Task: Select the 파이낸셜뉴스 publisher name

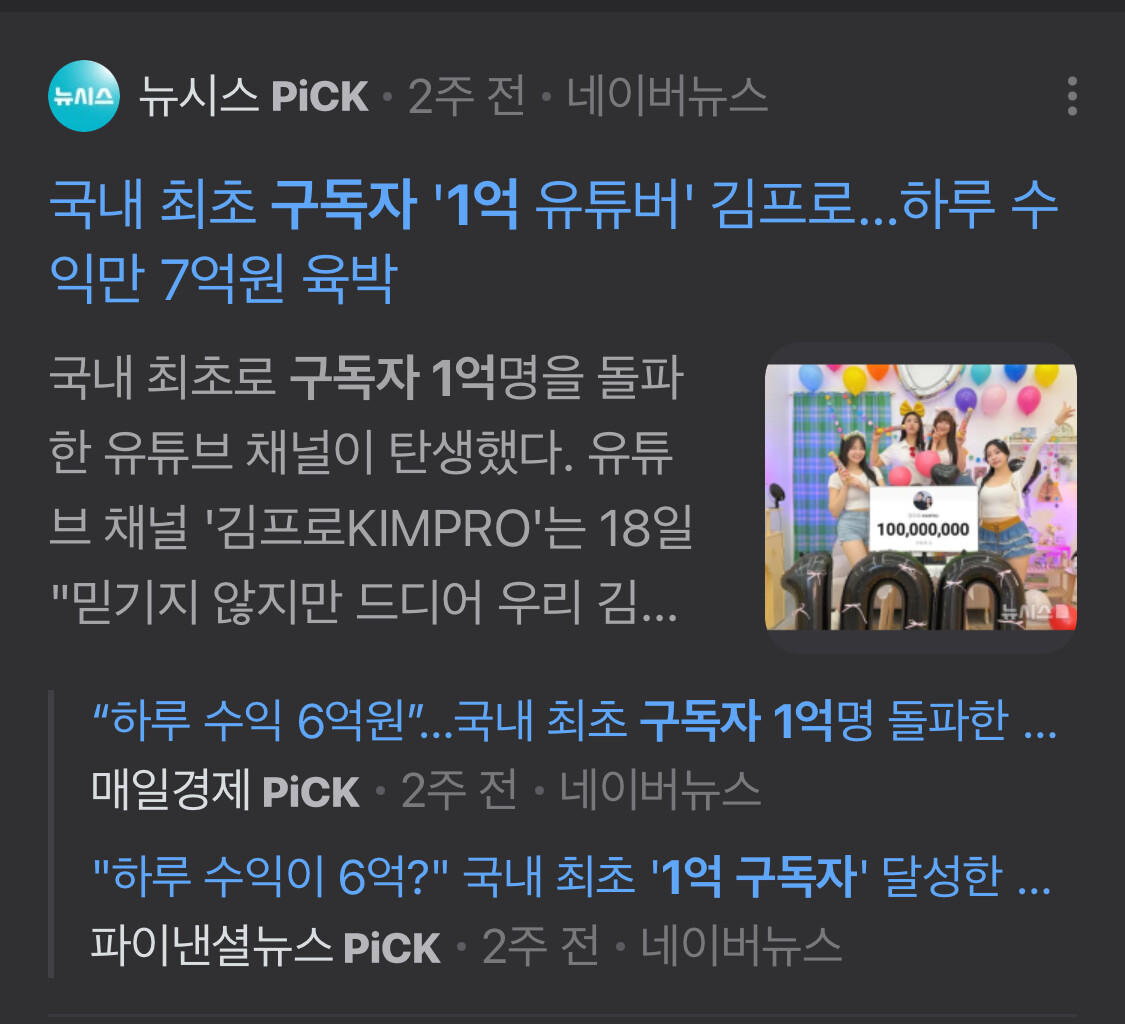Action: [x=212, y=946]
